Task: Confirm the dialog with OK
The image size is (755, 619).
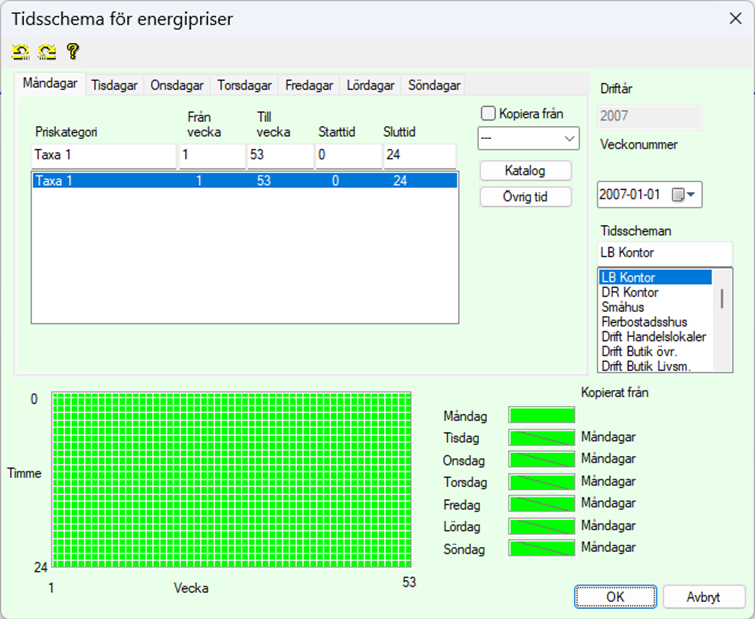Action: point(615,596)
